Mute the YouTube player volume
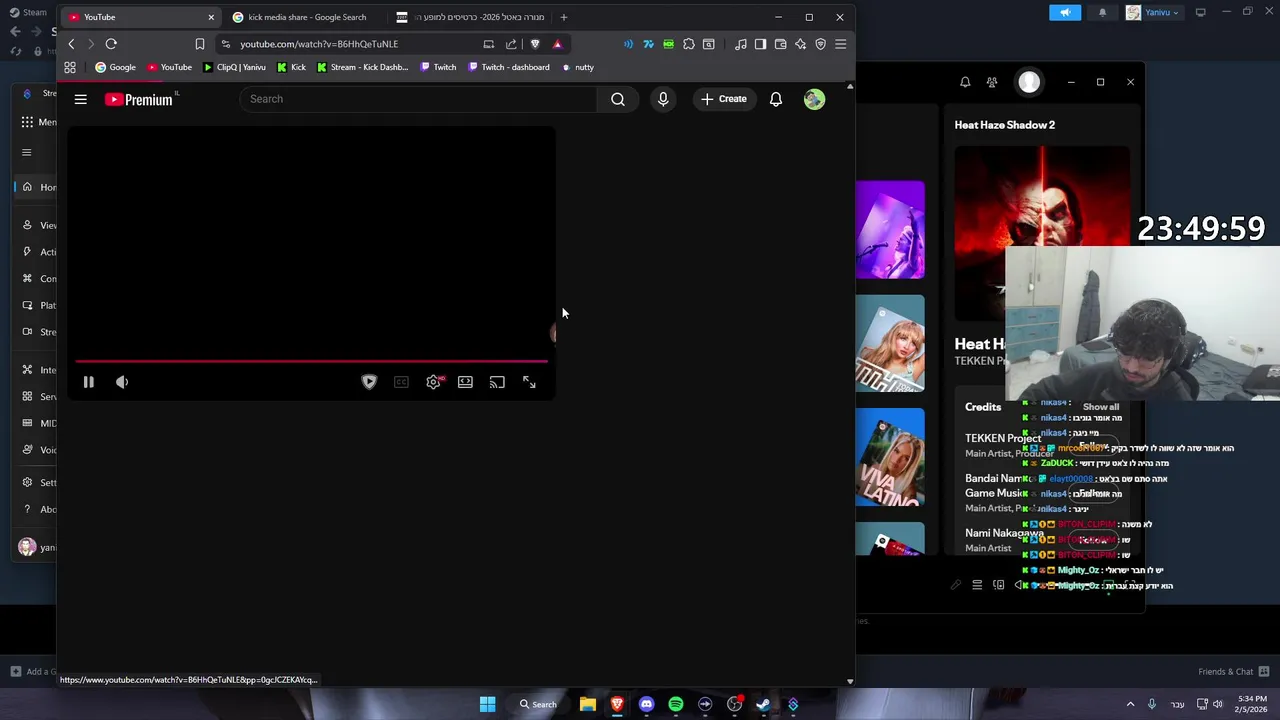1280x720 pixels. [122, 382]
